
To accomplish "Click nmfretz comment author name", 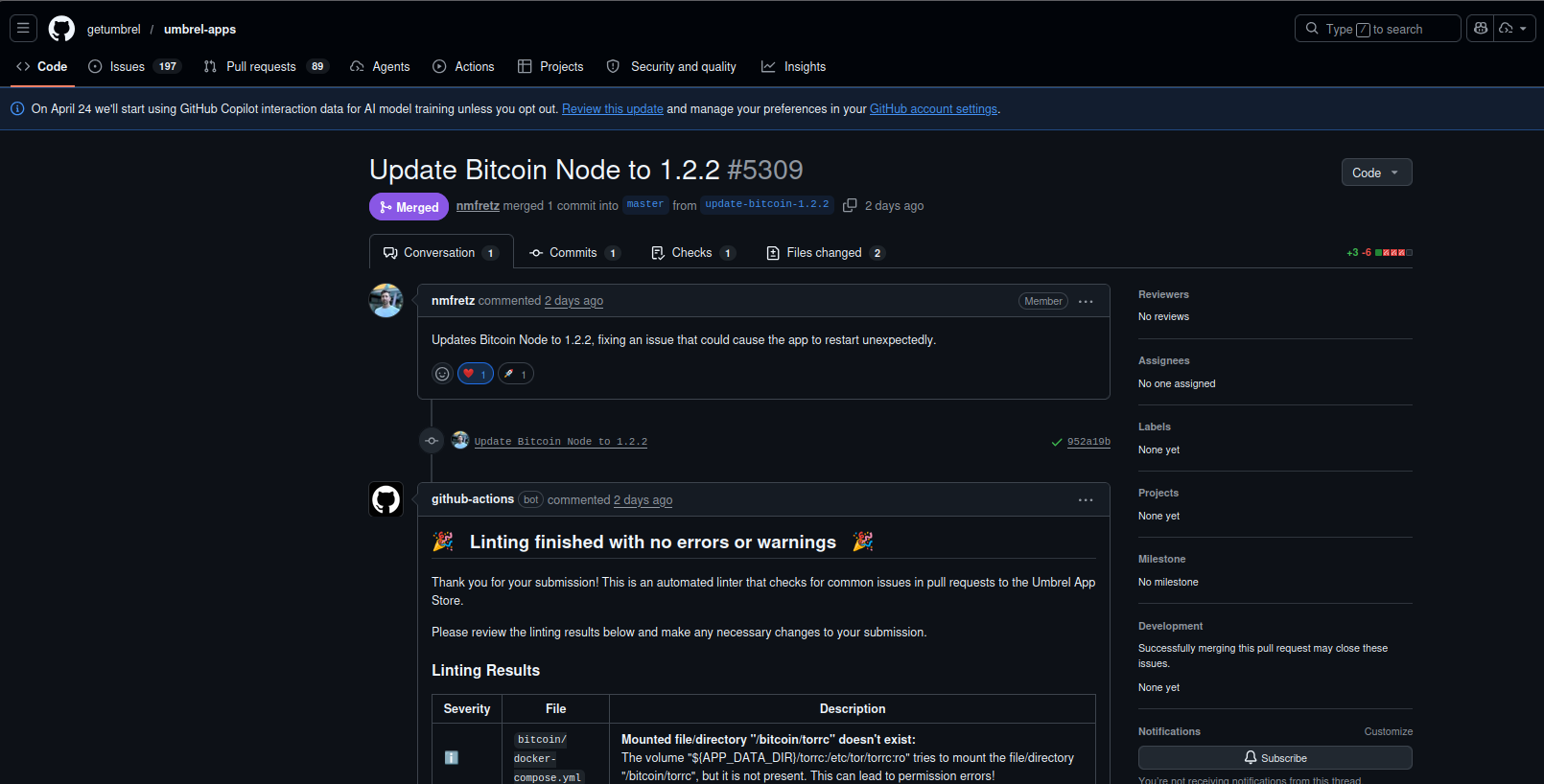I will coord(453,301).
